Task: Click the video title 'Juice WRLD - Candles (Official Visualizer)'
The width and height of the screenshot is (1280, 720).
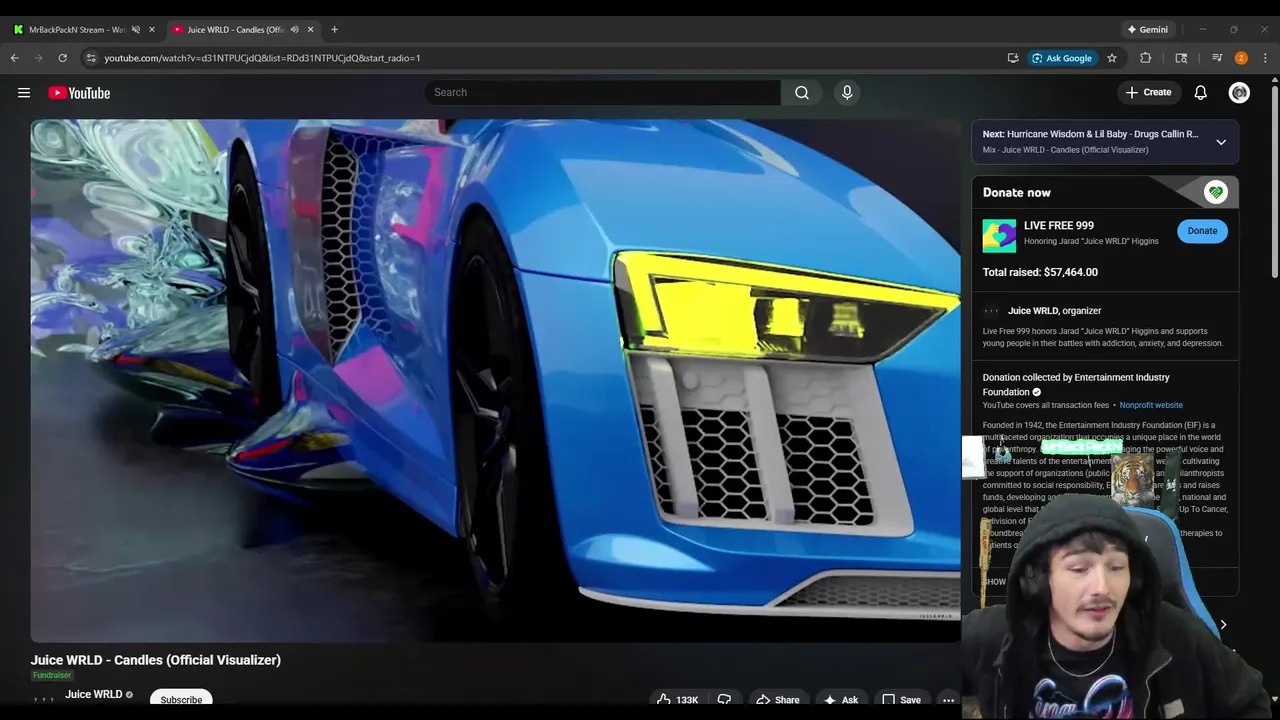Action: [x=155, y=660]
